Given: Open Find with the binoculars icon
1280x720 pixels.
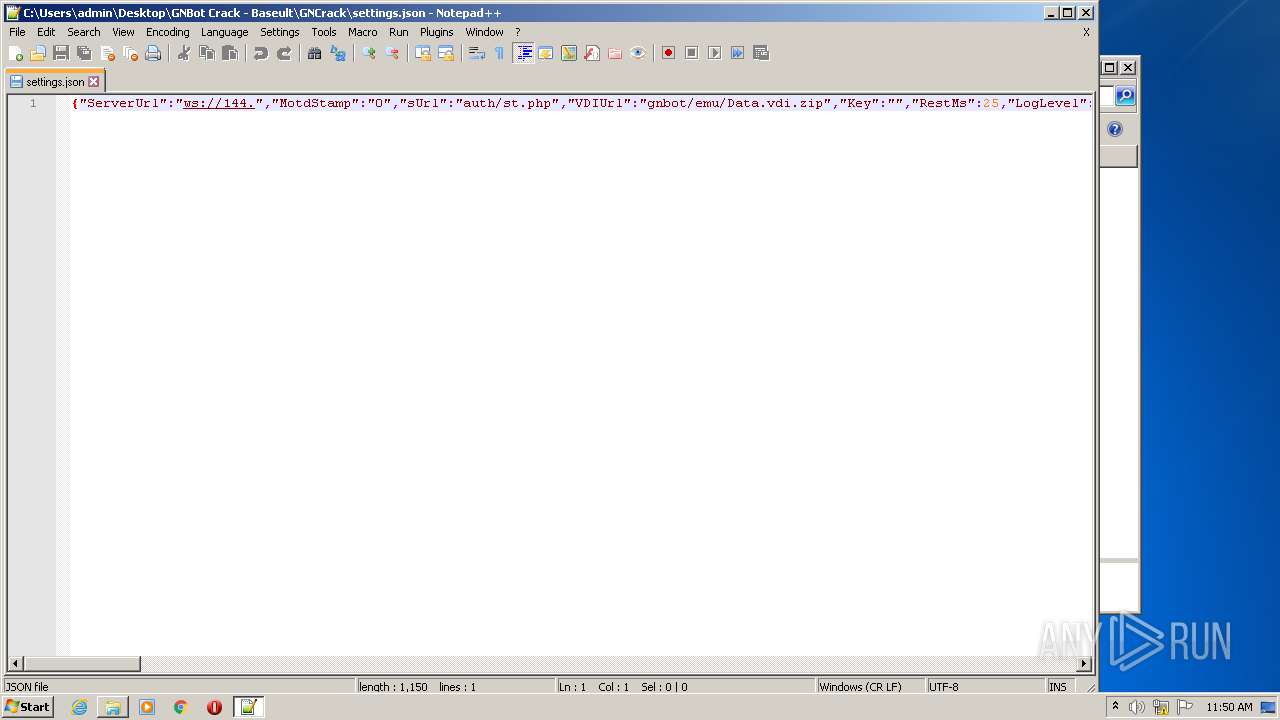Looking at the screenshot, I should pos(315,53).
